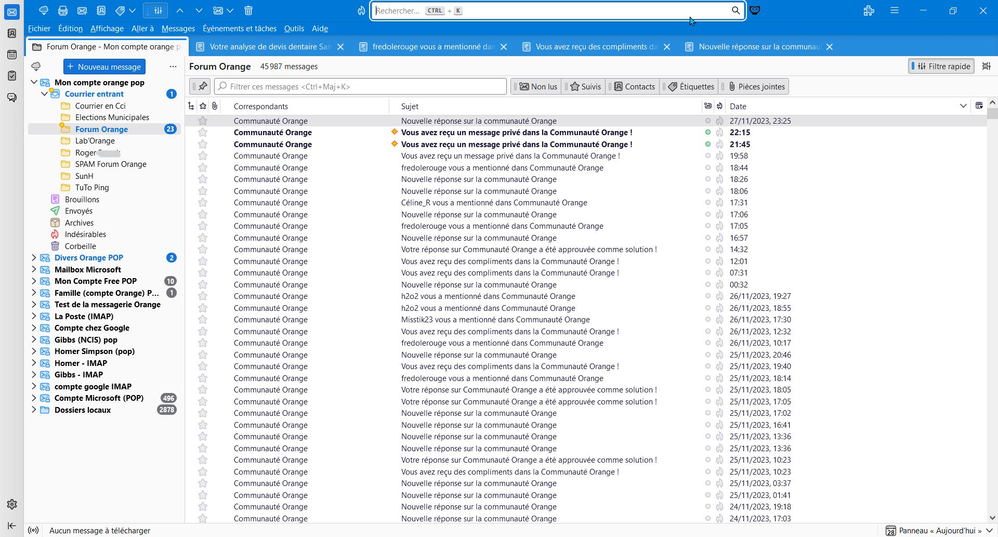Open the Outils menu
Image resolution: width=998 pixels, height=537 pixels.
click(x=294, y=29)
